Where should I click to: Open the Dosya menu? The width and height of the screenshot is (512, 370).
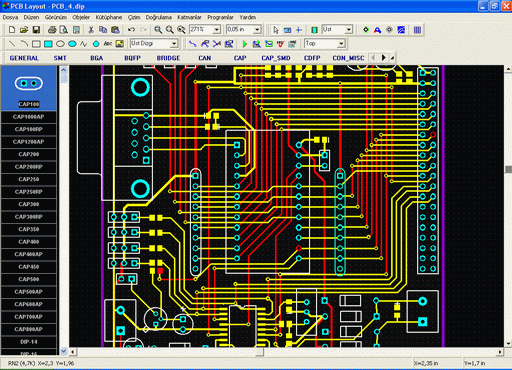click(x=10, y=17)
